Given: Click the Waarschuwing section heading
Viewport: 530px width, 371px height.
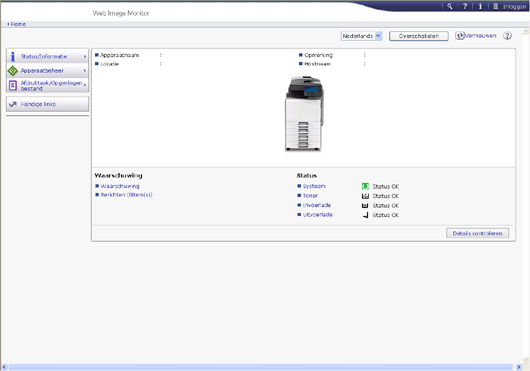Looking at the screenshot, I should tap(118, 175).
